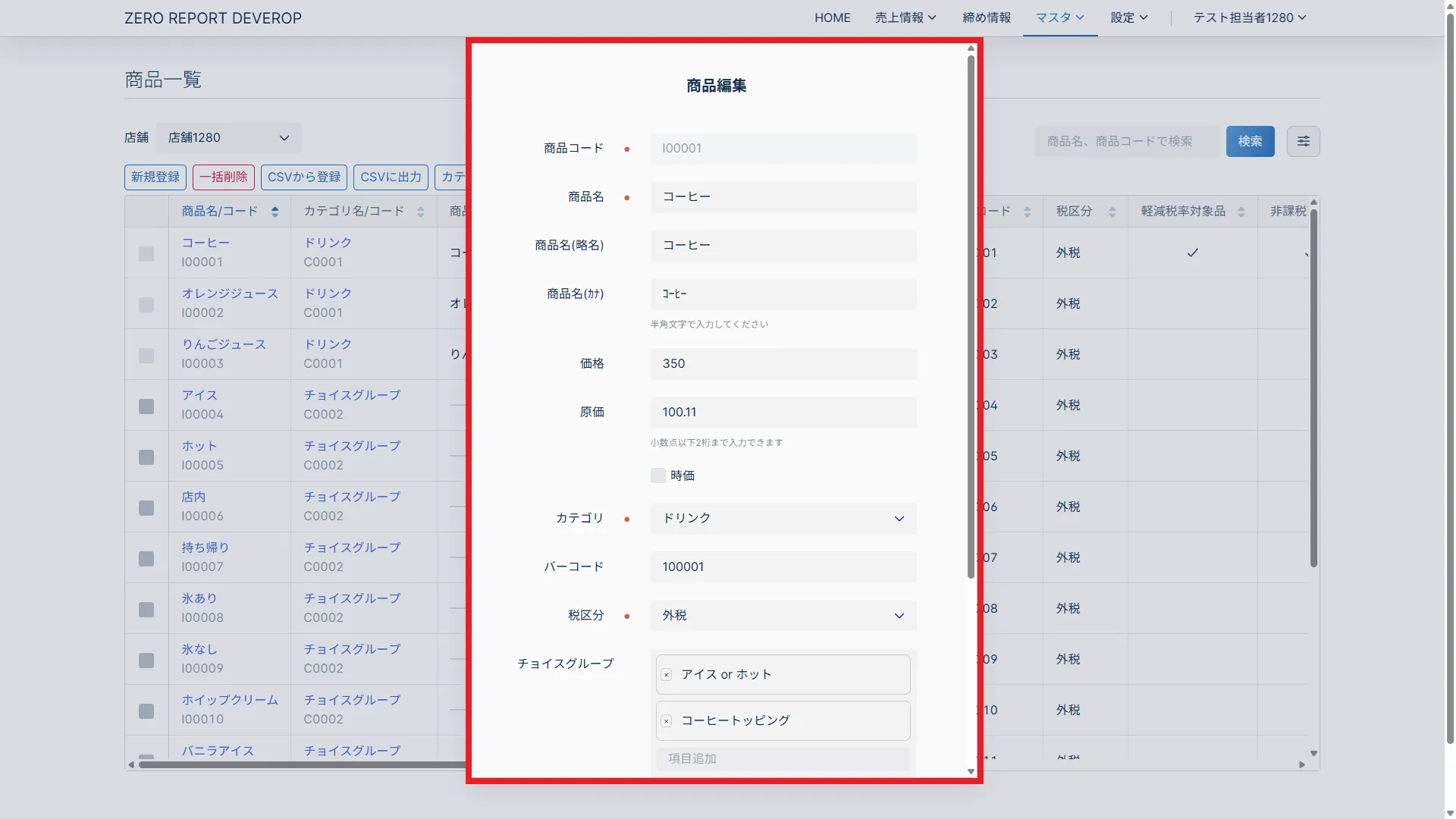Sort by 税区分 column arrows
The height and width of the screenshot is (819, 1456).
pyautogui.click(x=1112, y=212)
